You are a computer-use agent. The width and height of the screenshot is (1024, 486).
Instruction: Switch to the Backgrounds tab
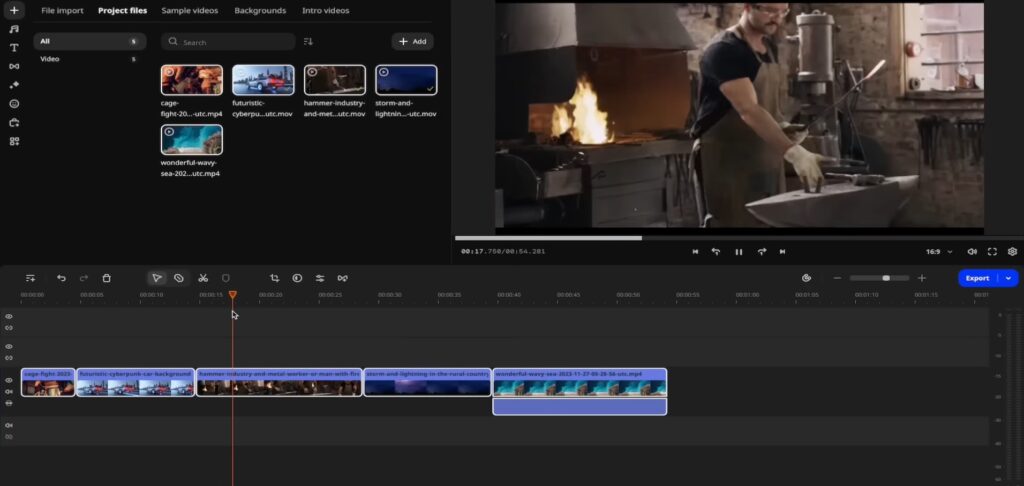pos(260,10)
